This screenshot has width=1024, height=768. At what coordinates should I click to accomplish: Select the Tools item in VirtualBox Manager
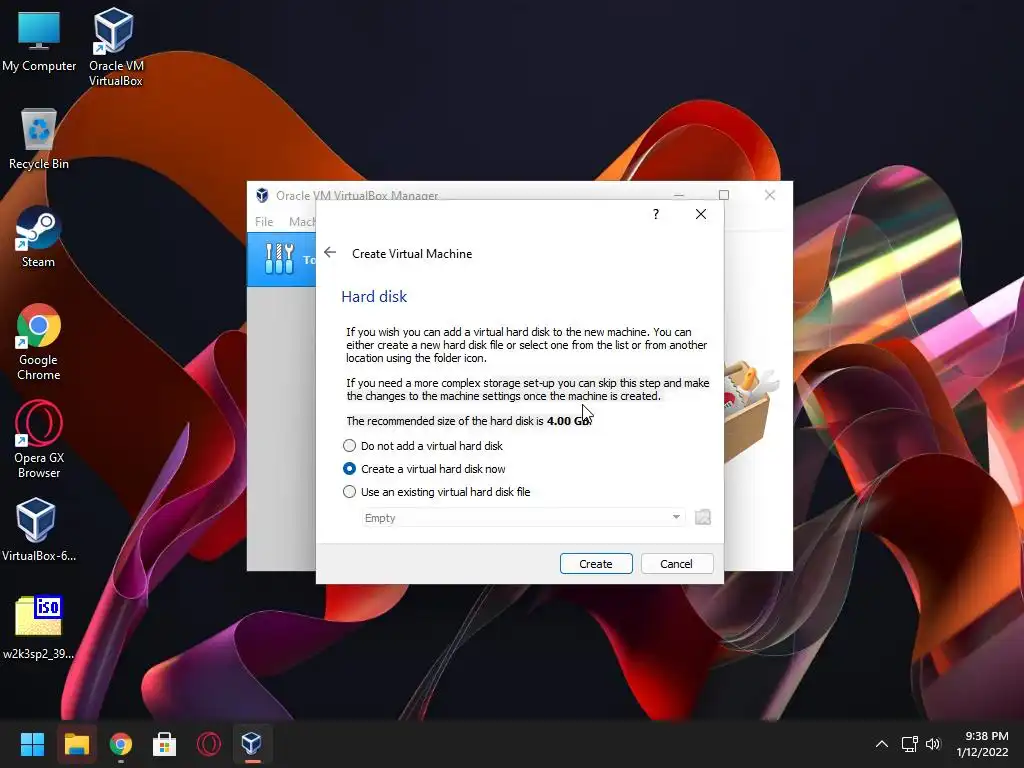pos(281,259)
